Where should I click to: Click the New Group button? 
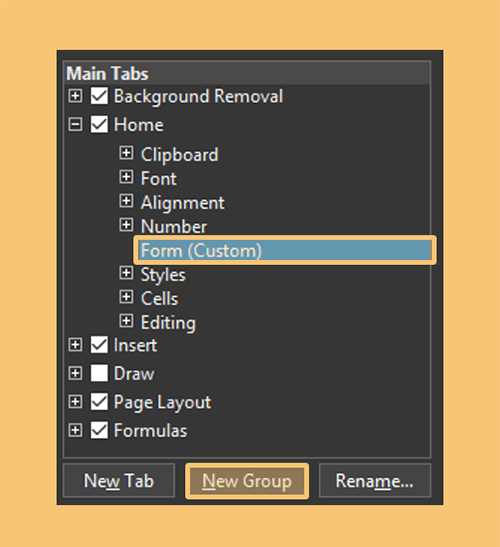tap(247, 481)
